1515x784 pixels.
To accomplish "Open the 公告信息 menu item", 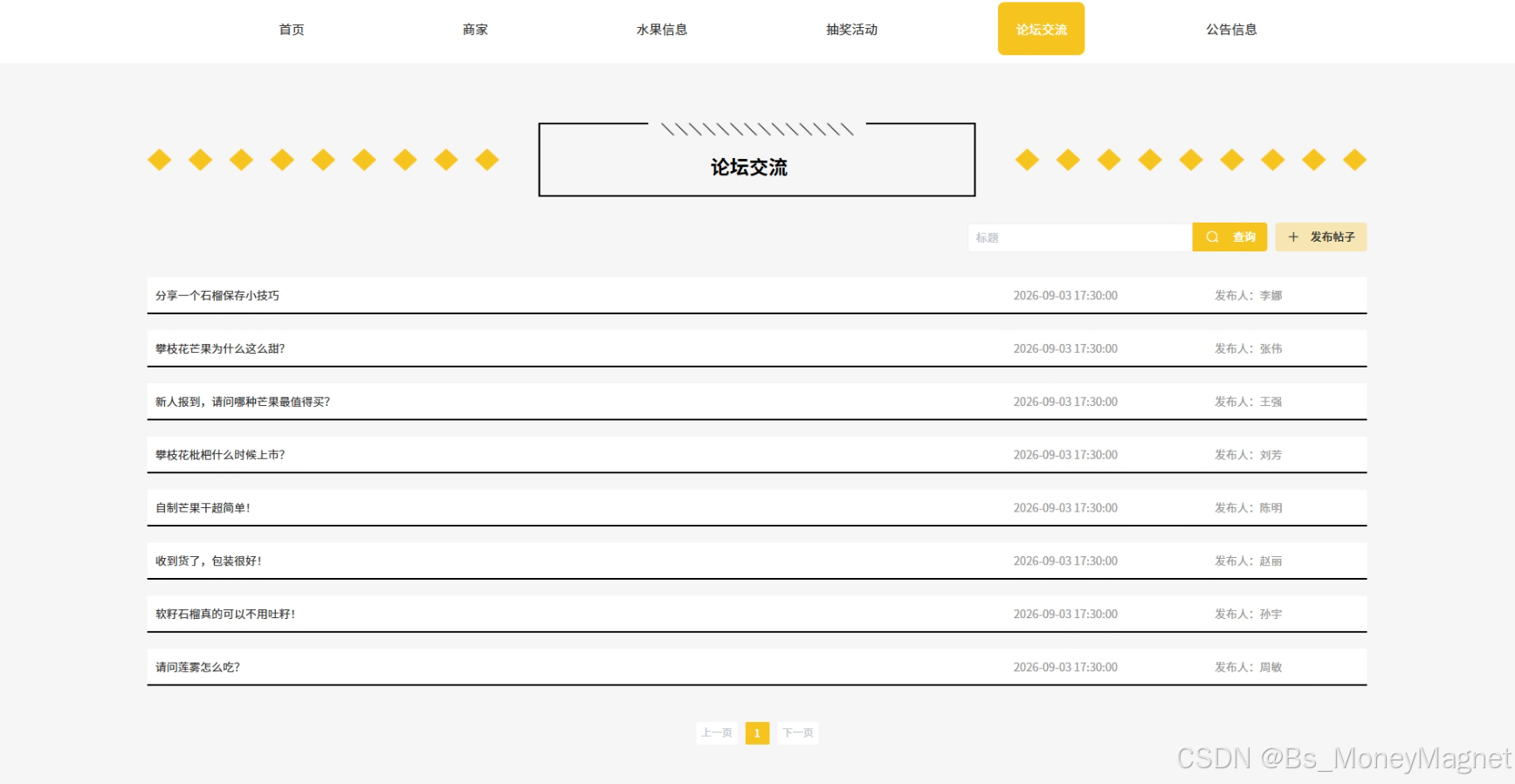I will coord(1232,30).
